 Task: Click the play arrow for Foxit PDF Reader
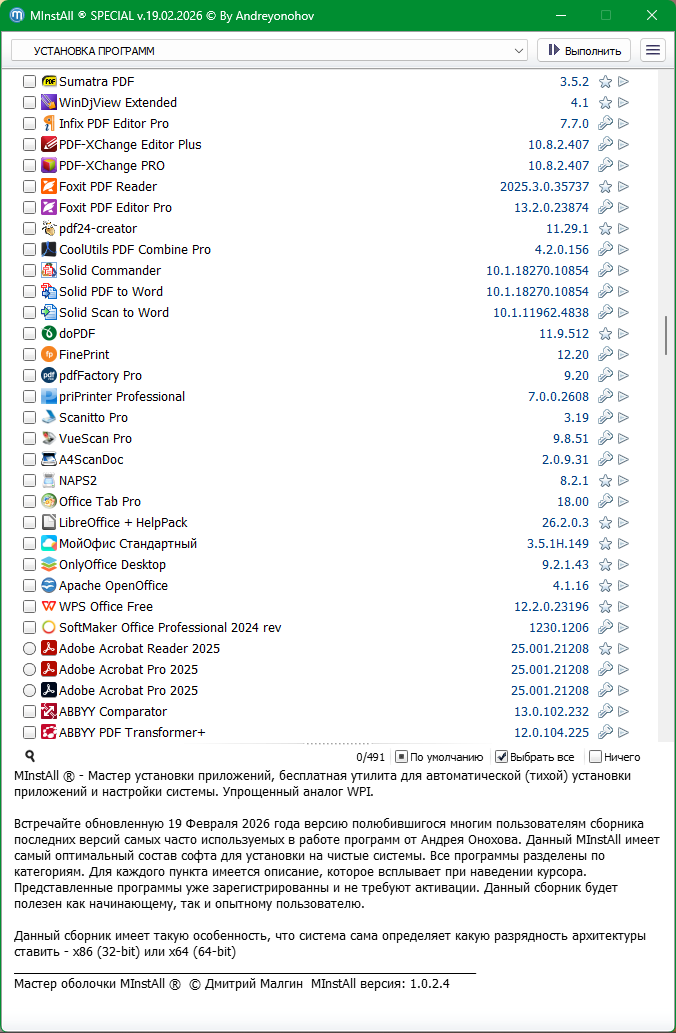point(623,187)
